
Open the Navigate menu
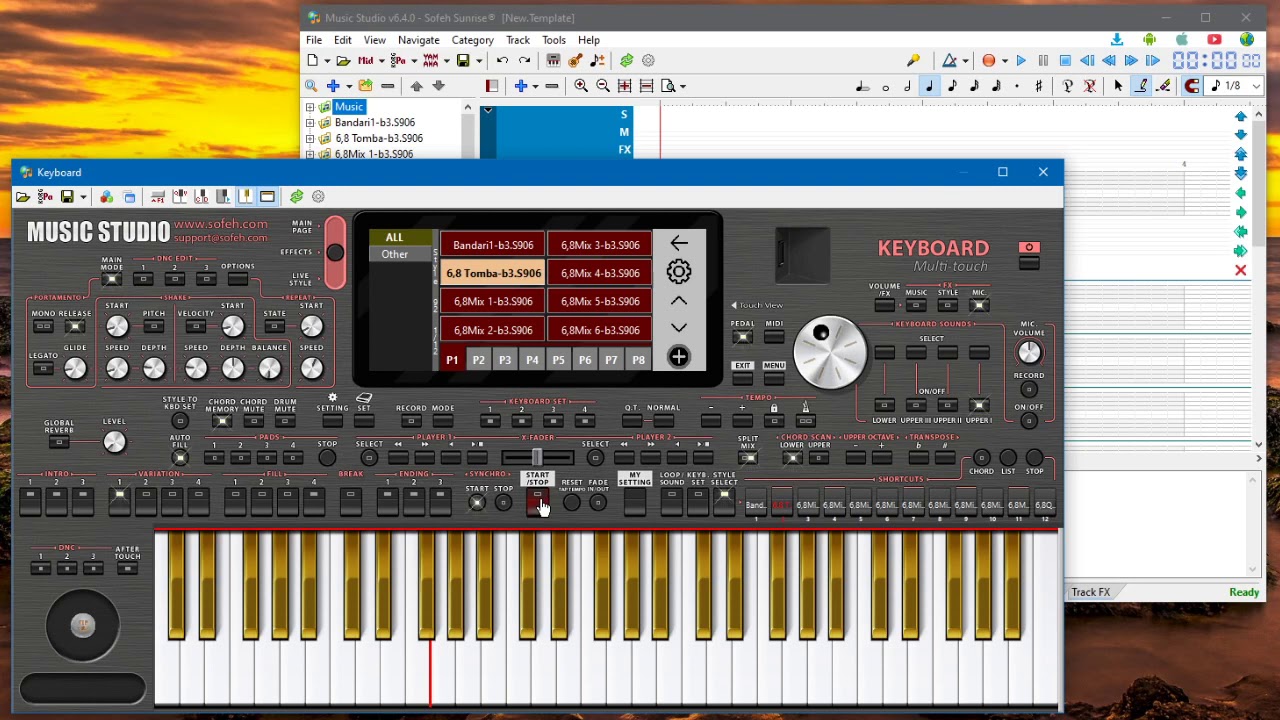pos(419,40)
